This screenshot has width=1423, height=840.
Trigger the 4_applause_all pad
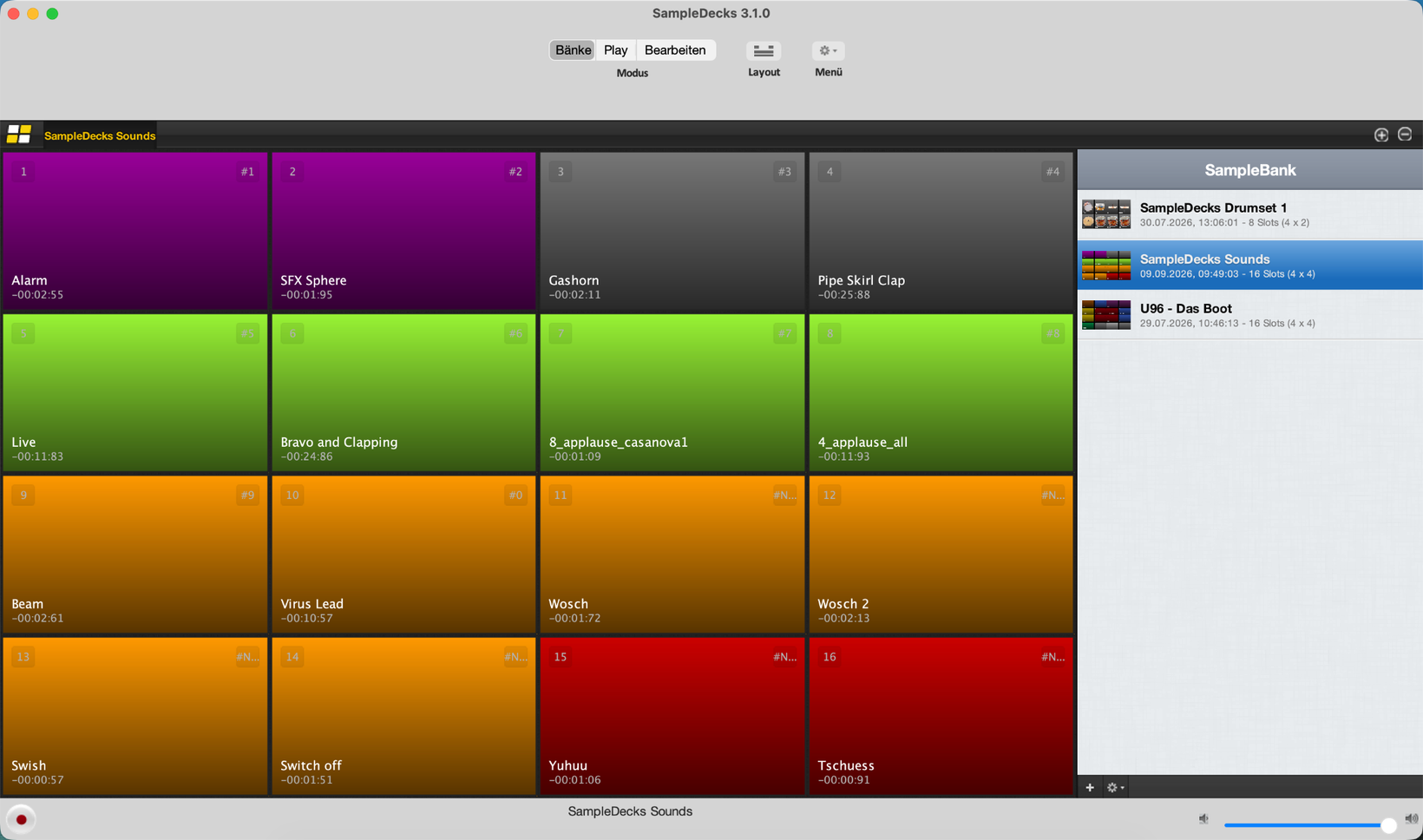[x=941, y=393]
